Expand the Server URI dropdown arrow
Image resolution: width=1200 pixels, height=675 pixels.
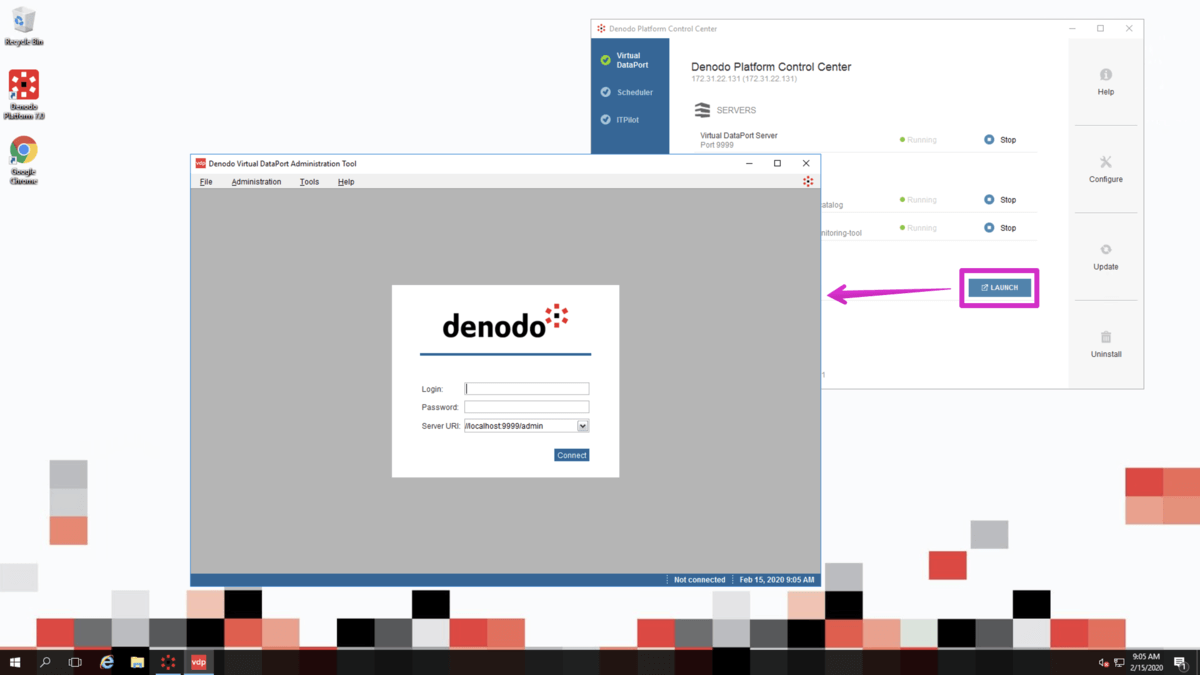(583, 426)
